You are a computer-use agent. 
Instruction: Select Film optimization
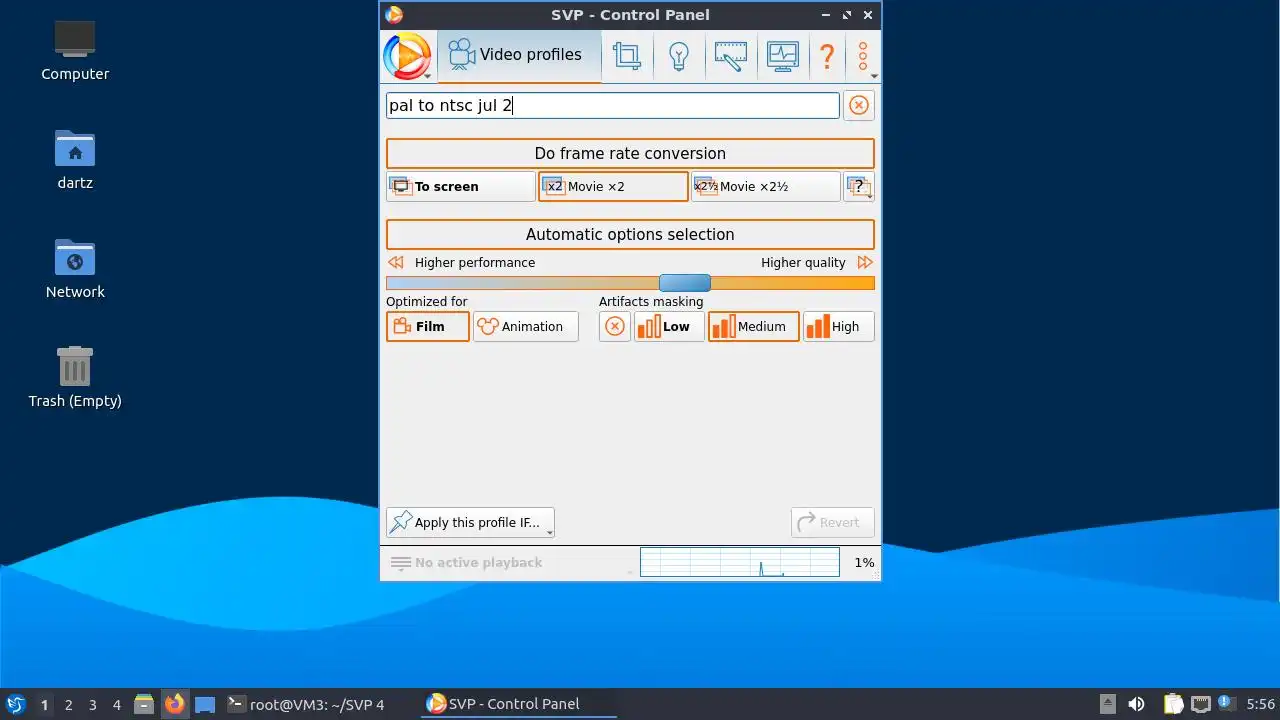tap(428, 326)
